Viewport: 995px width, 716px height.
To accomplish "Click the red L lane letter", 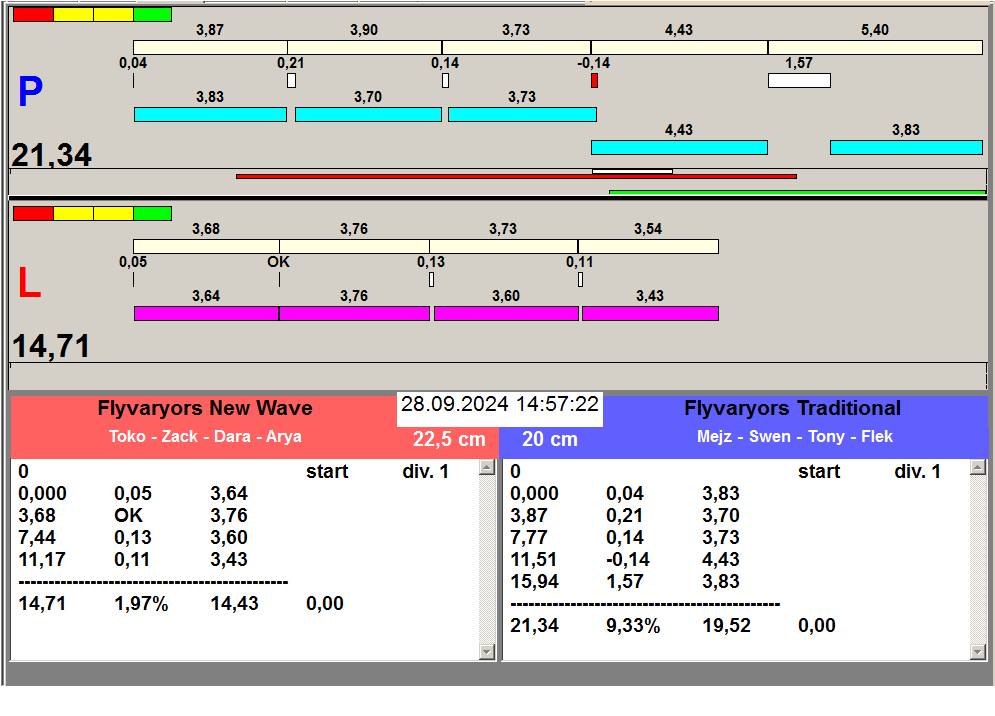I will pyautogui.click(x=29, y=283).
